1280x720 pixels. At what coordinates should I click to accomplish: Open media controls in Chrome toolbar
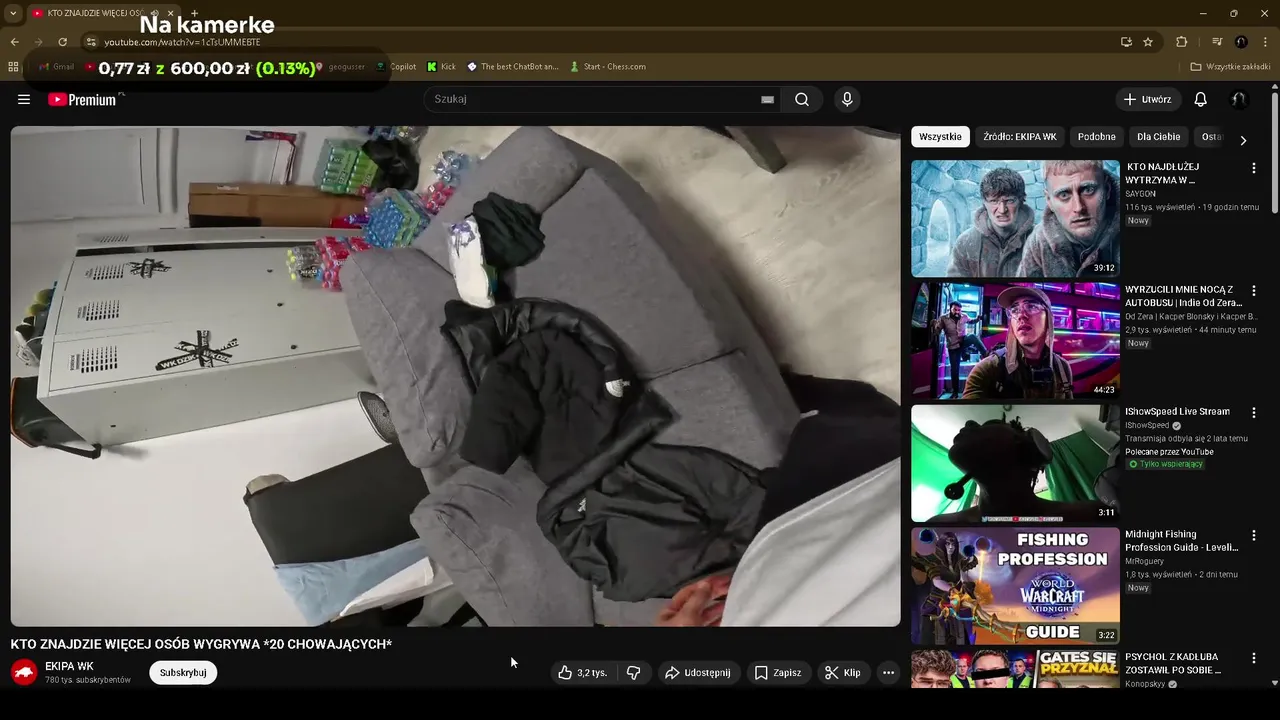click(x=1217, y=42)
